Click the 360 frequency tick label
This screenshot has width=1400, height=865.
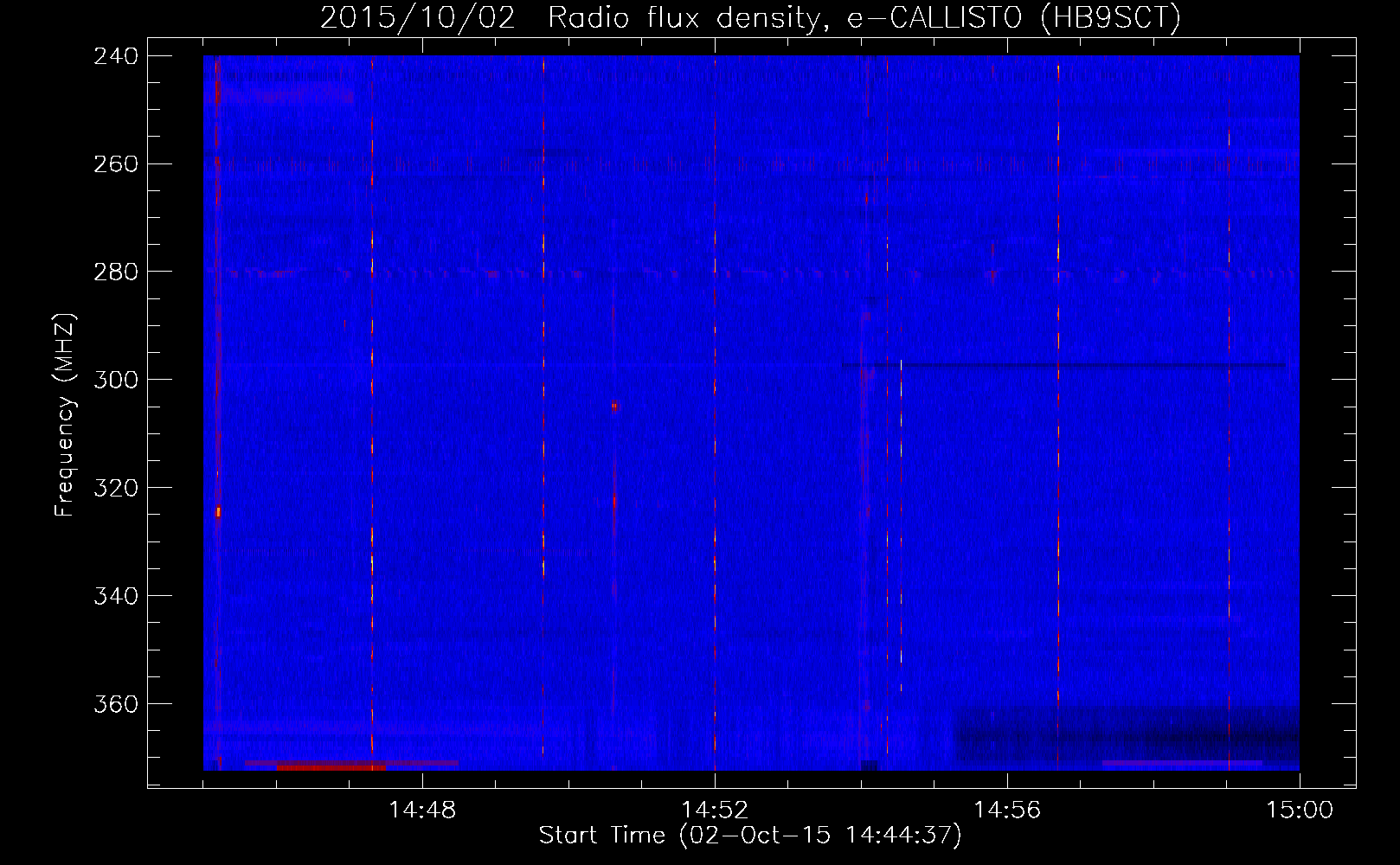click(x=116, y=705)
